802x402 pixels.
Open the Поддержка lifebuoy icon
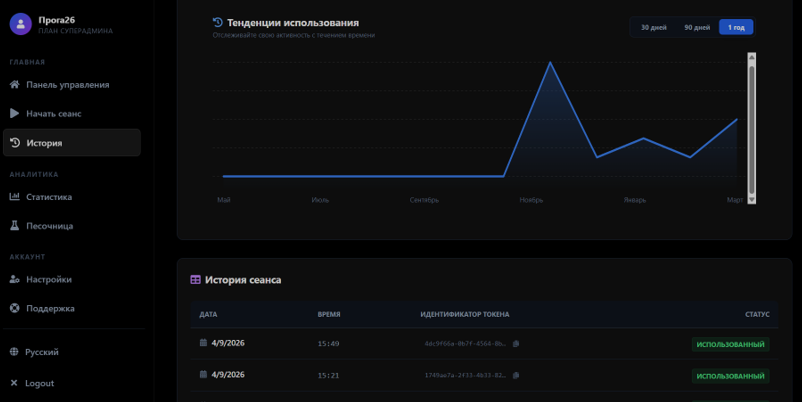[14, 309]
